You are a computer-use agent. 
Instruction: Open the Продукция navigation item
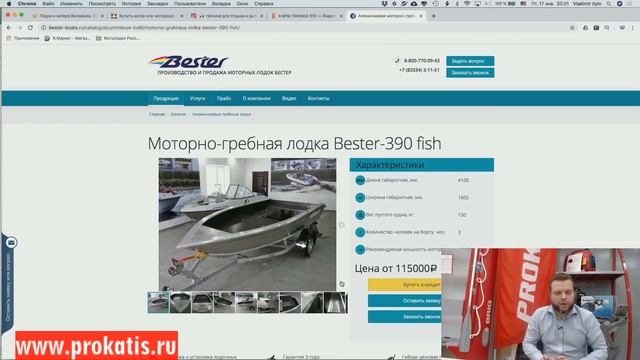pos(166,98)
